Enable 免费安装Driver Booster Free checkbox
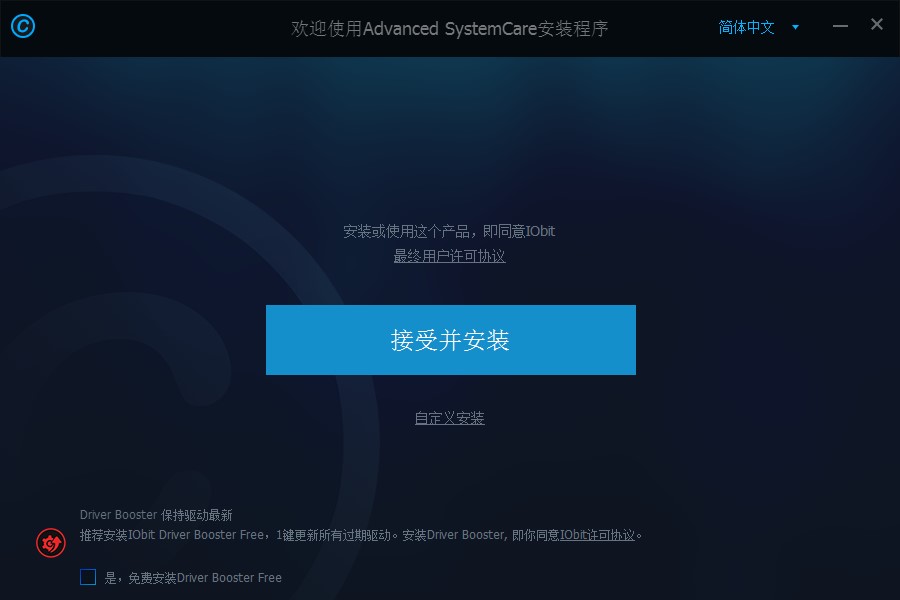900x600 pixels. pyautogui.click(x=88, y=577)
